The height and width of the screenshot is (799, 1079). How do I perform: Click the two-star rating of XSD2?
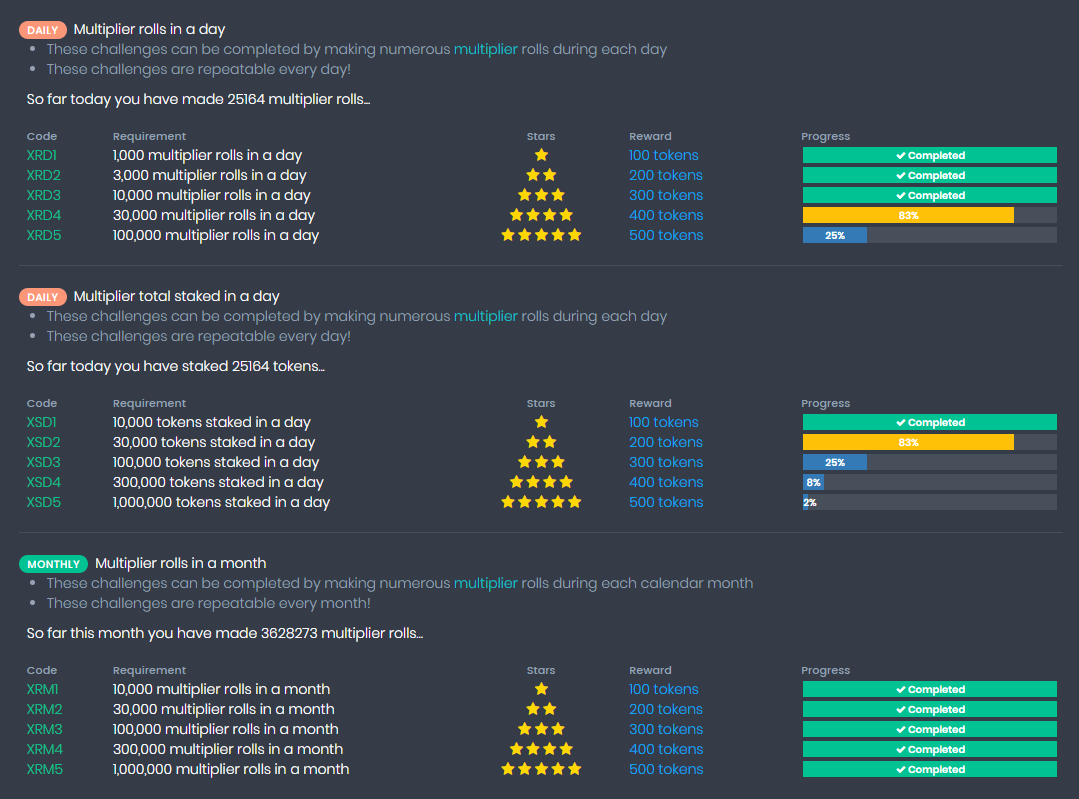[x=541, y=442]
